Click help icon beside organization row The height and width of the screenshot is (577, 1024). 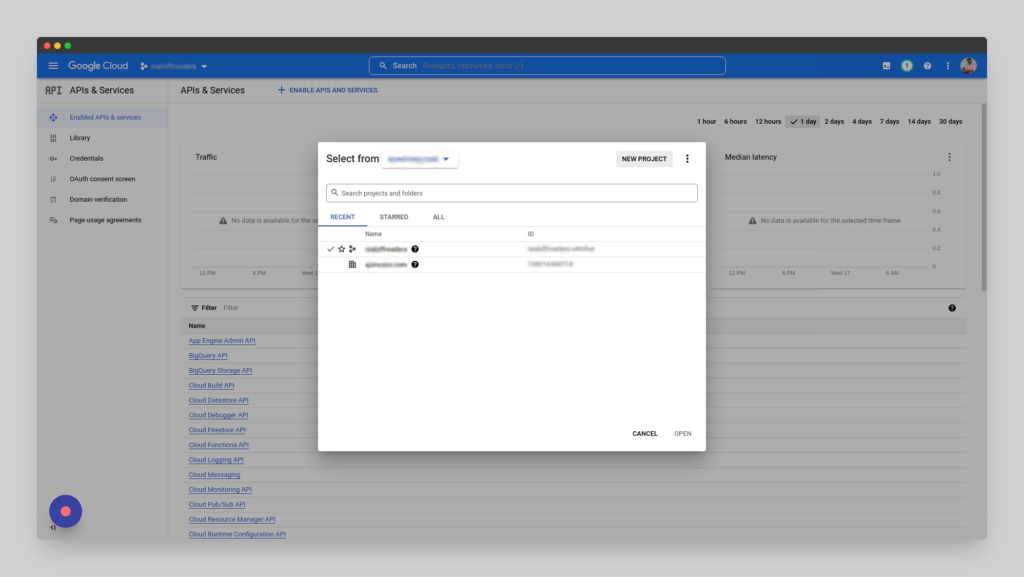[x=415, y=264]
